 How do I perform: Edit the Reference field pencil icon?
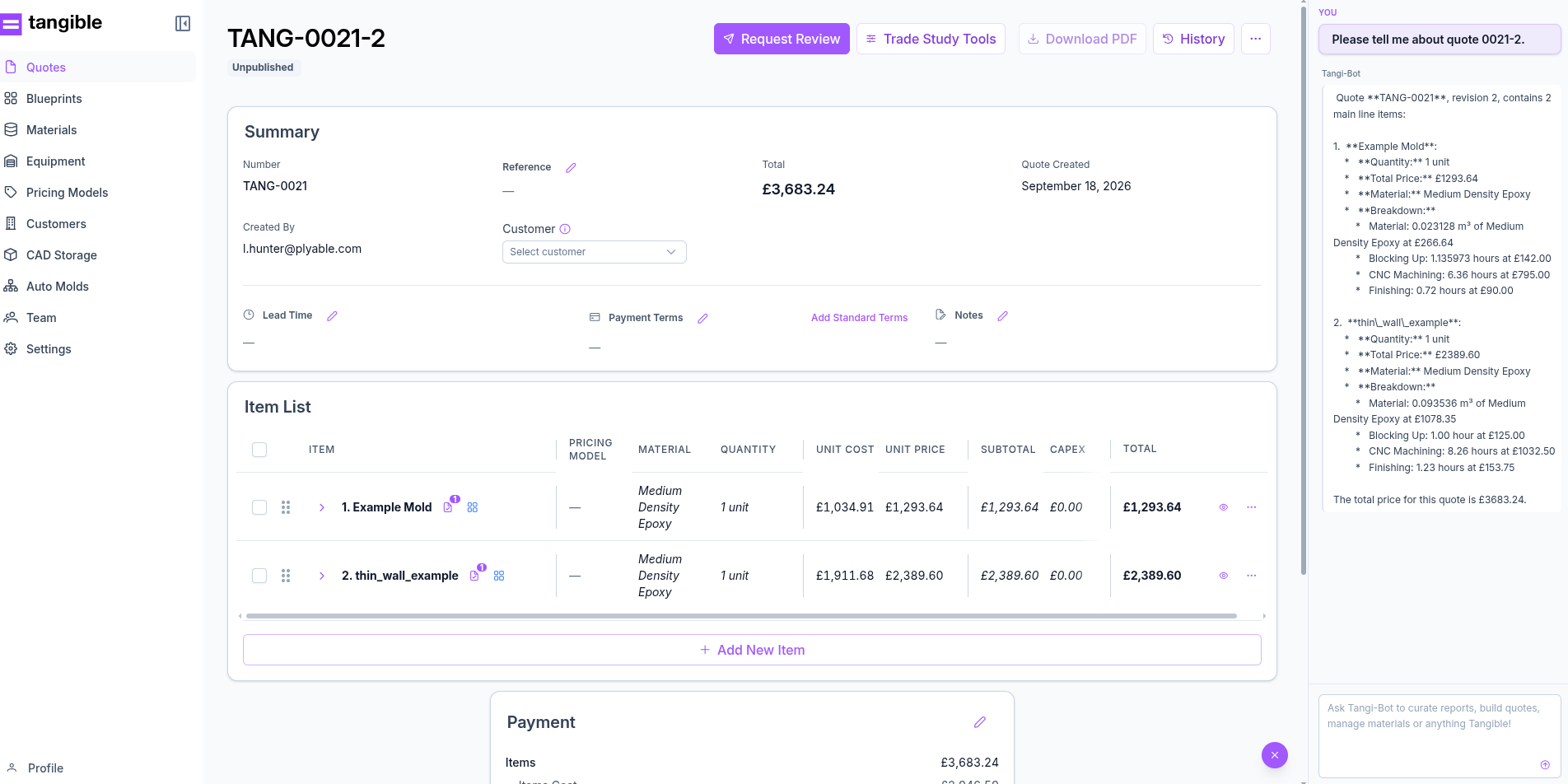(x=571, y=168)
